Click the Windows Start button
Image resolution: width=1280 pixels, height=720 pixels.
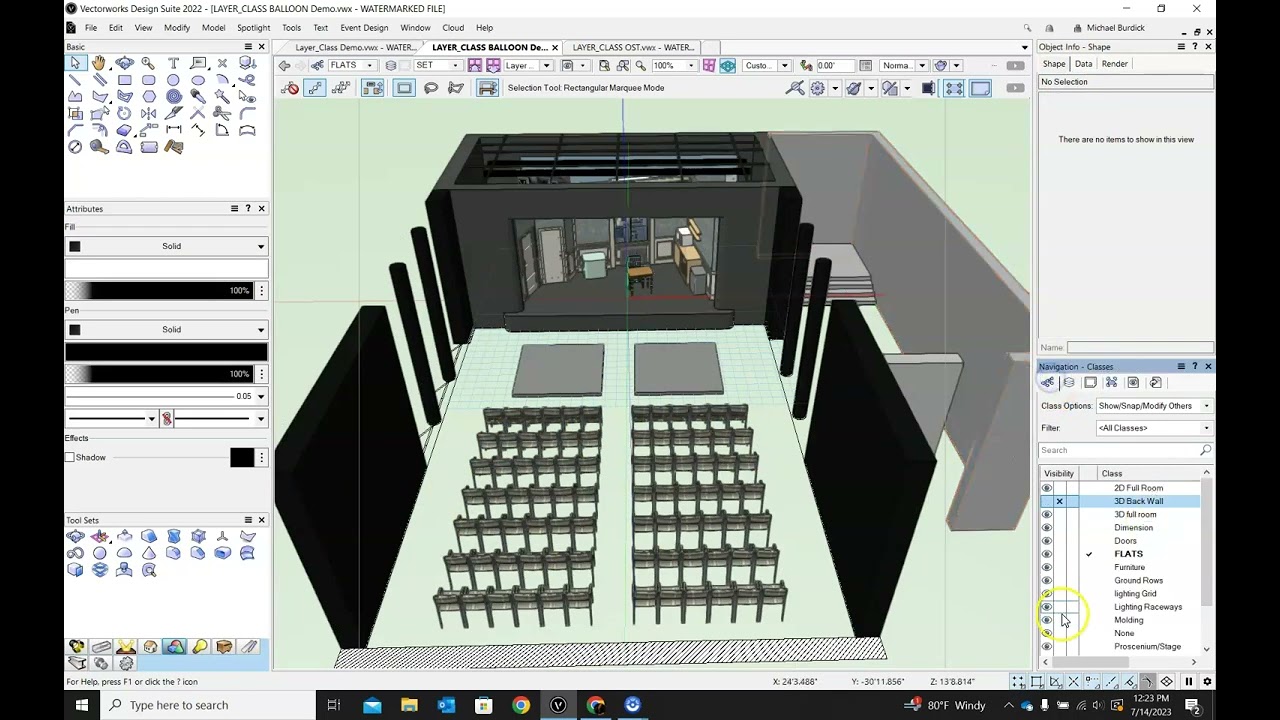tap(82, 705)
